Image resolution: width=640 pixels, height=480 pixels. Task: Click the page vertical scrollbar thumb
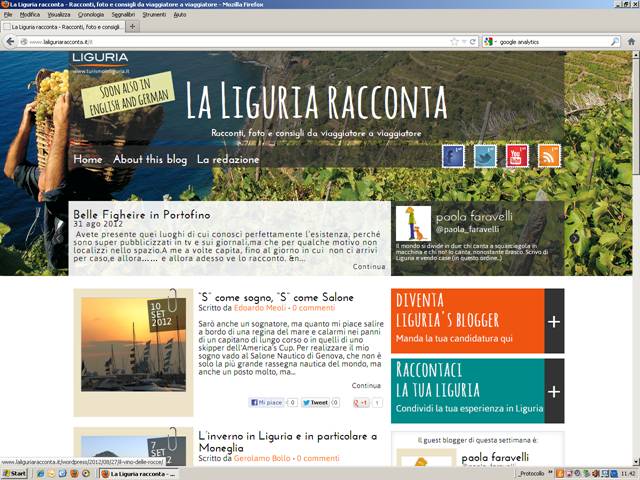pyautogui.click(x=636, y=115)
